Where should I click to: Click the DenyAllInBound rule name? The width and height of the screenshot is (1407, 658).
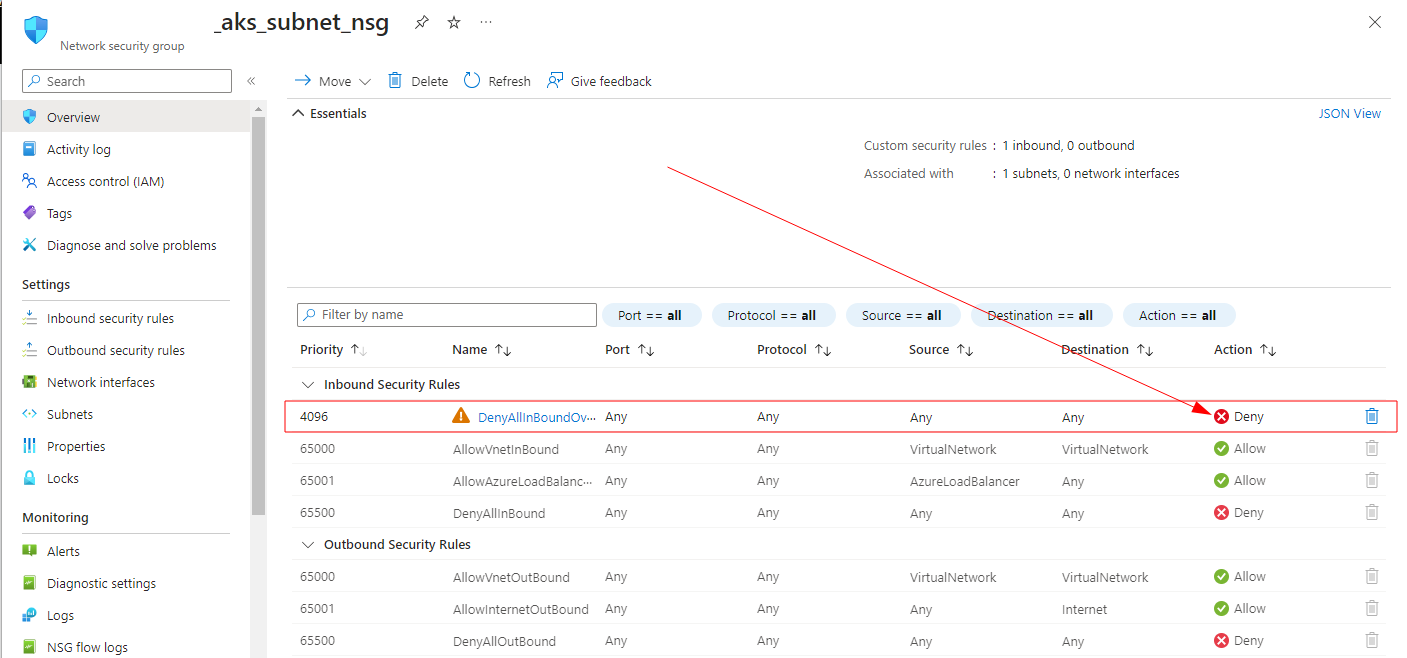click(499, 513)
